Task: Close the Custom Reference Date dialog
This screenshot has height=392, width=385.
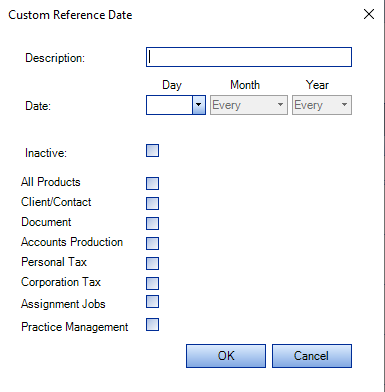Action: [x=369, y=14]
